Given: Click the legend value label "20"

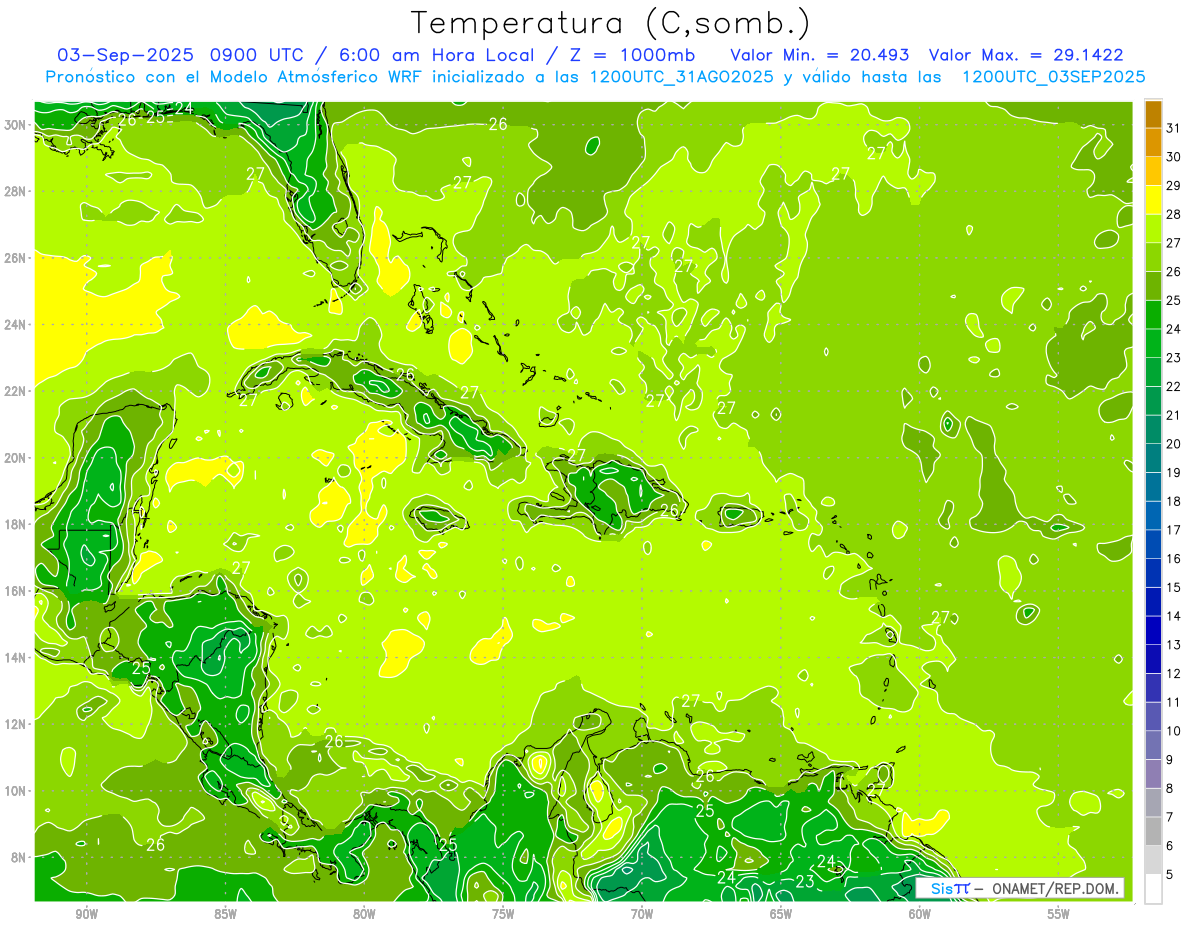Looking at the screenshot, I should (x=1174, y=444).
